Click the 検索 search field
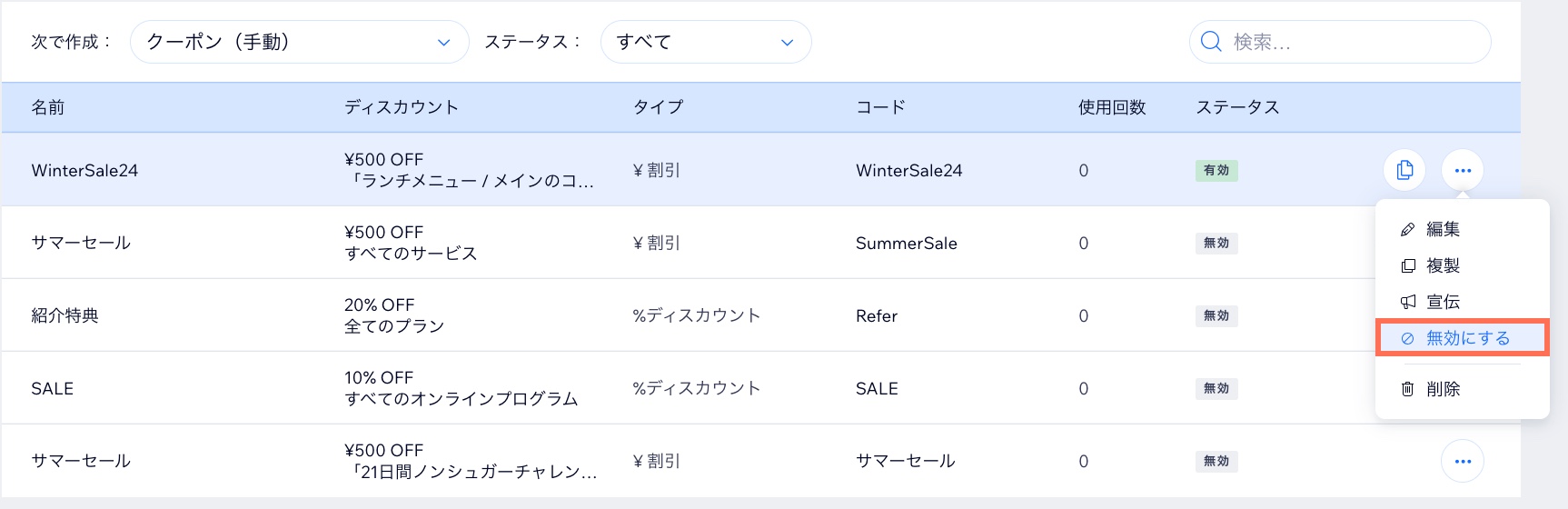1568x509 pixels. pyautogui.click(x=1340, y=42)
